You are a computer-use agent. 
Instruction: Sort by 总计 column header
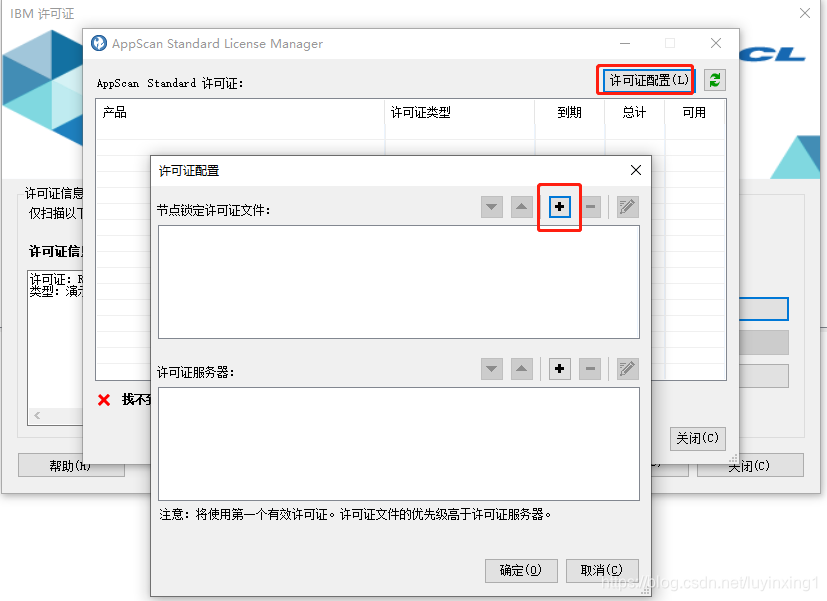[634, 112]
